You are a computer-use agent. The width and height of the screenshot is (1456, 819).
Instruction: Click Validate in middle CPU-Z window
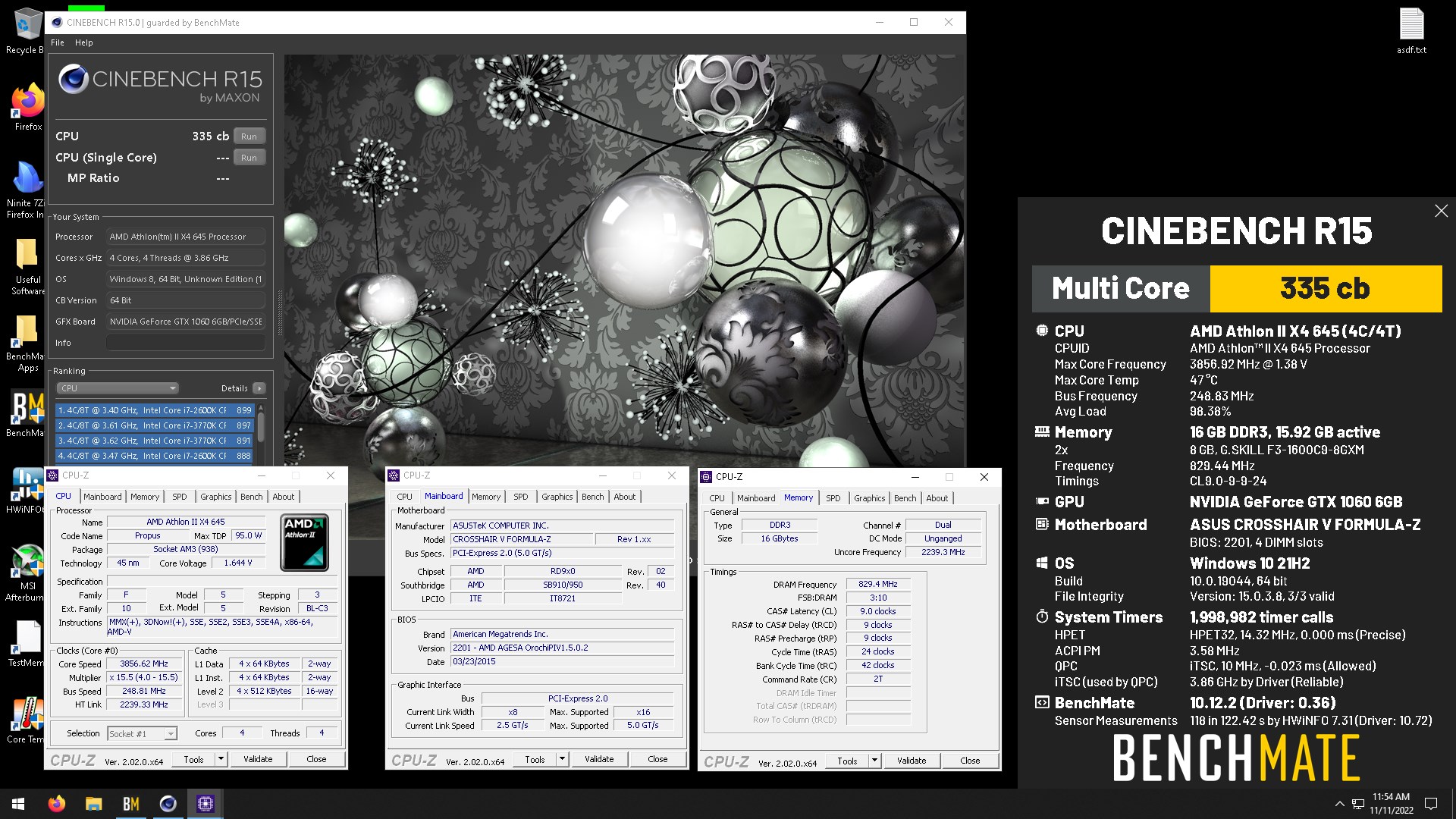coord(599,759)
